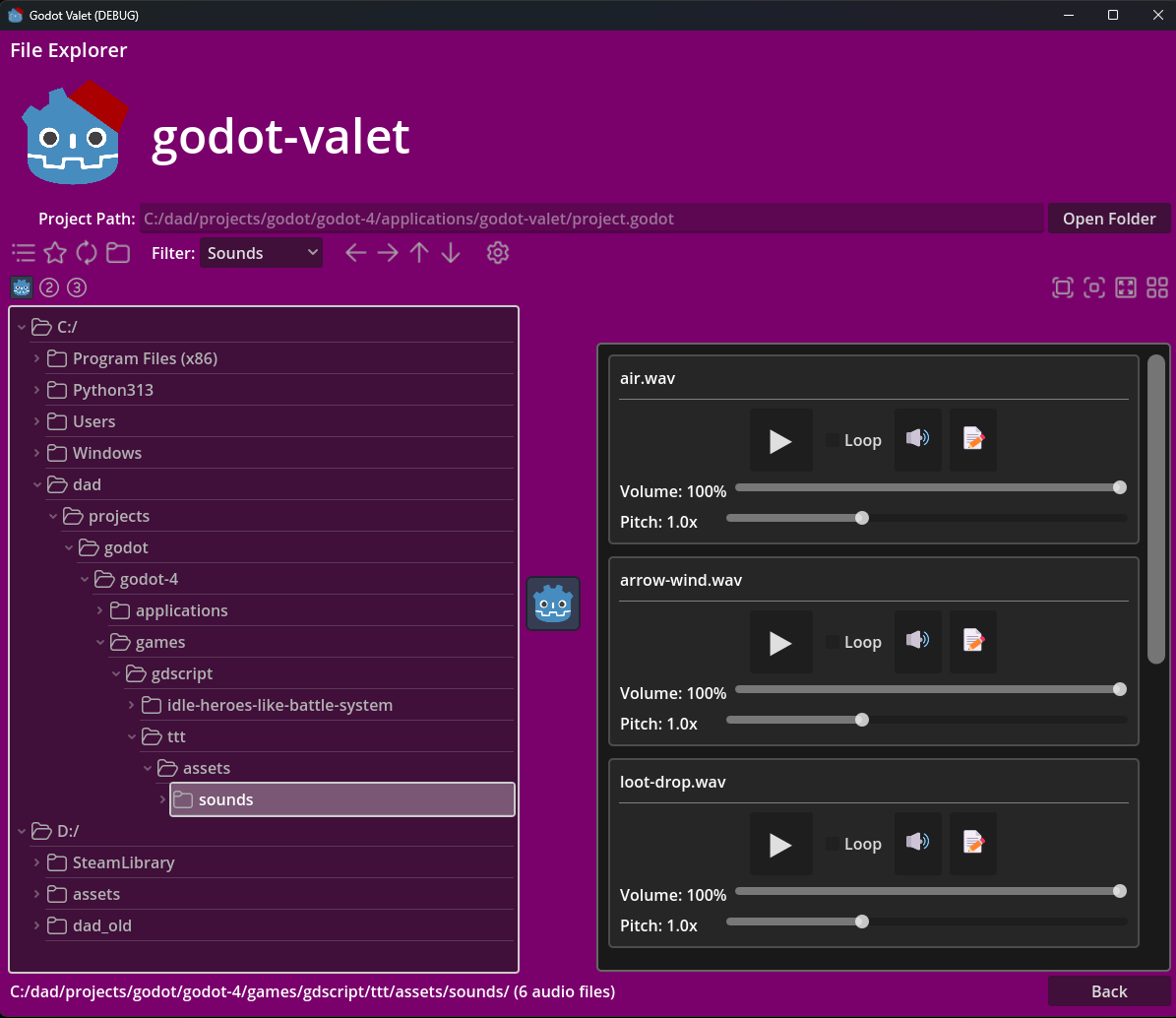Click speaker icon for loot-drop.wav

pyautogui.click(x=918, y=844)
